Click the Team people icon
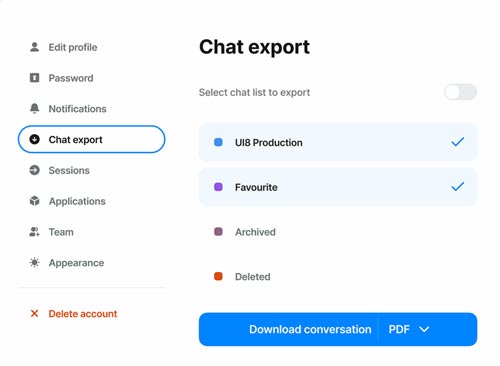This screenshot has width=500, height=366. [x=34, y=232]
